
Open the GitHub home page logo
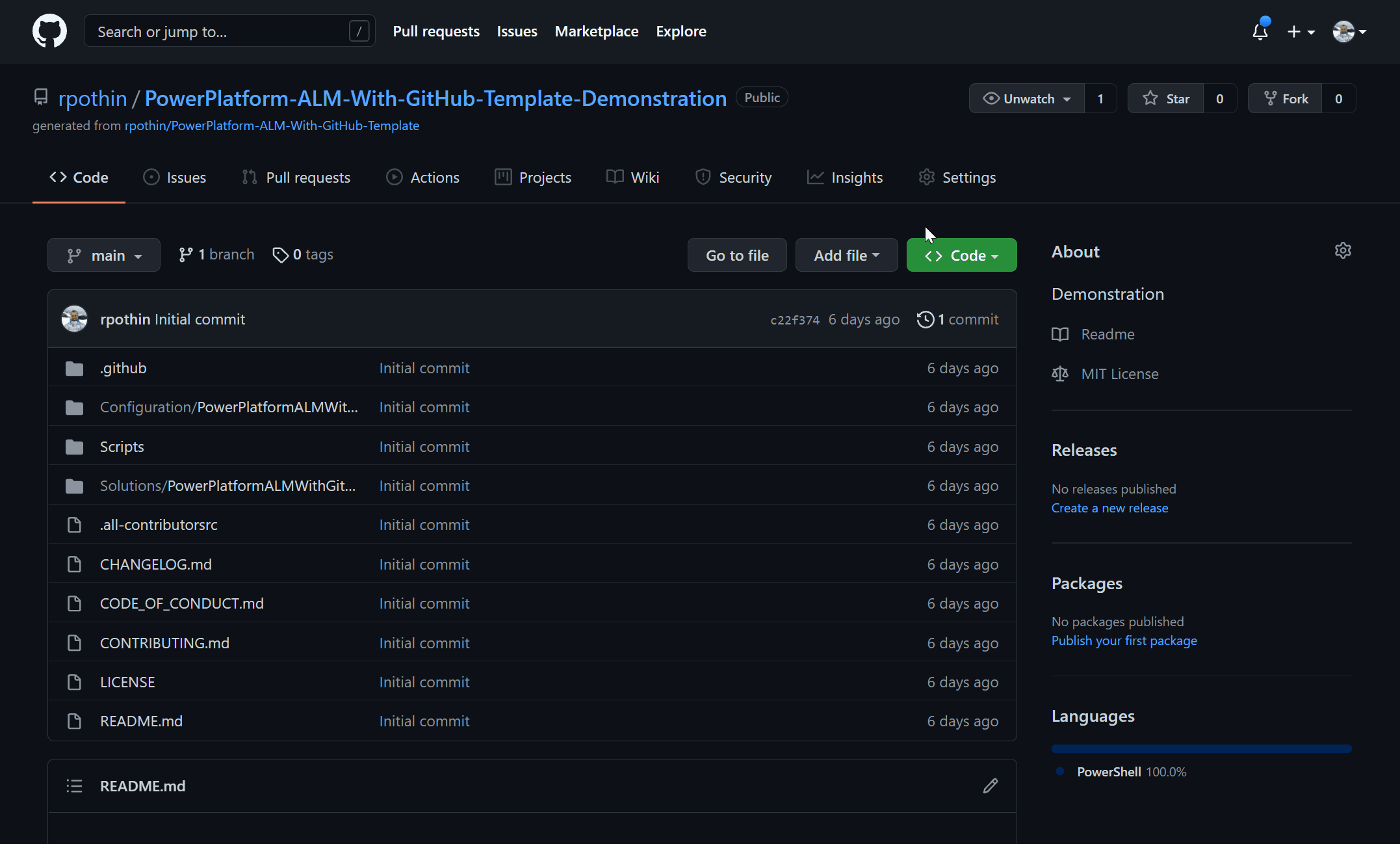49,31
